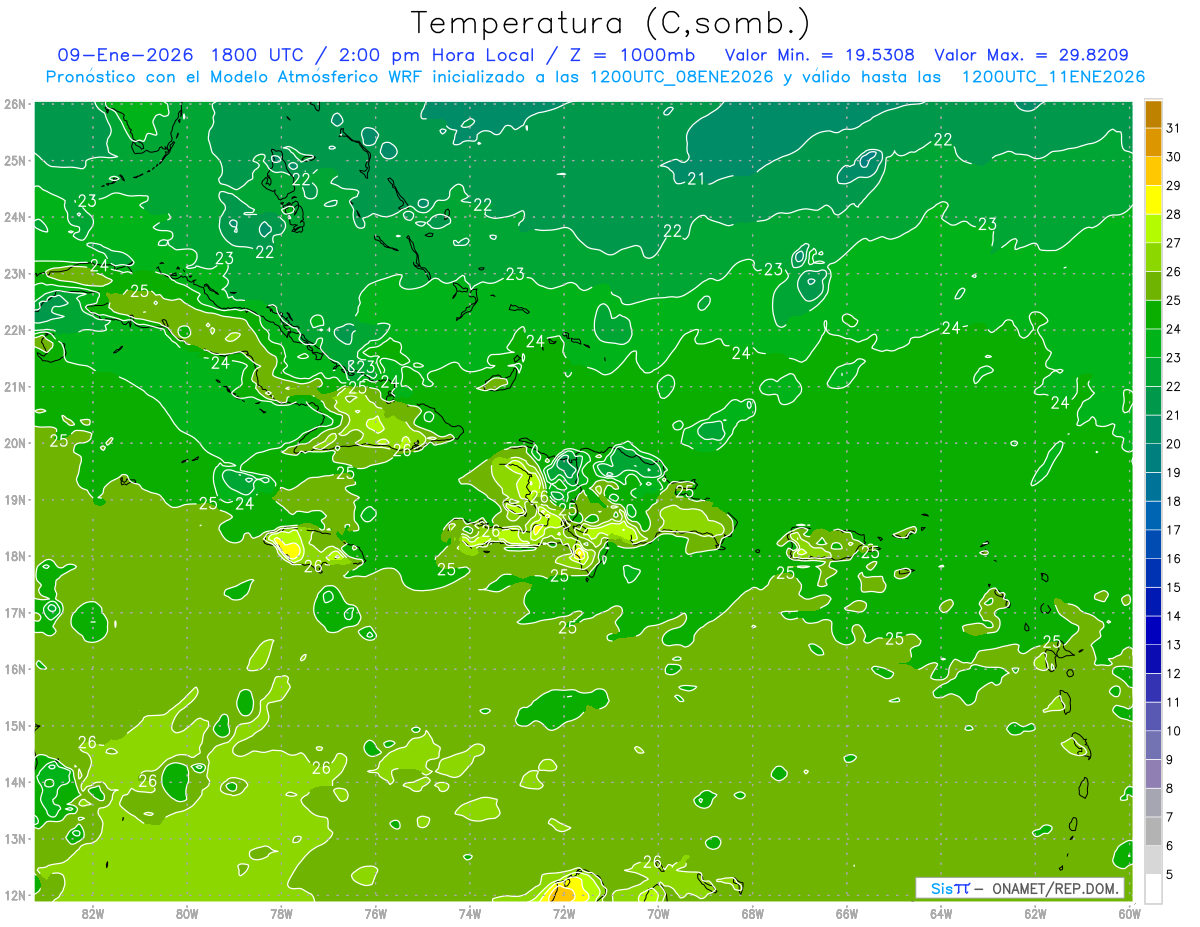Screen dimensions: 1200x927
Task: Click the 'SisPI – ONAMET/REP.DOM.' label
Action: [1019, 888]
